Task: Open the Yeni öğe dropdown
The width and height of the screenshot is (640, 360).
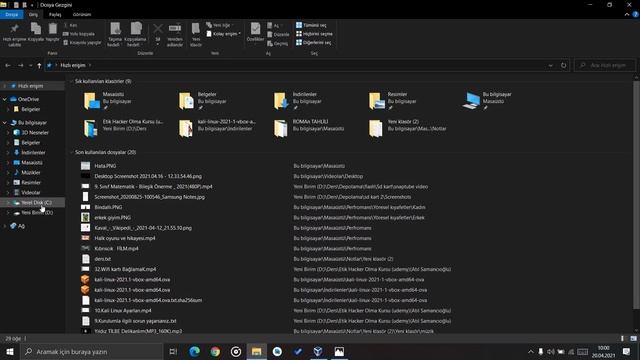Action: [x=220, y=25]
